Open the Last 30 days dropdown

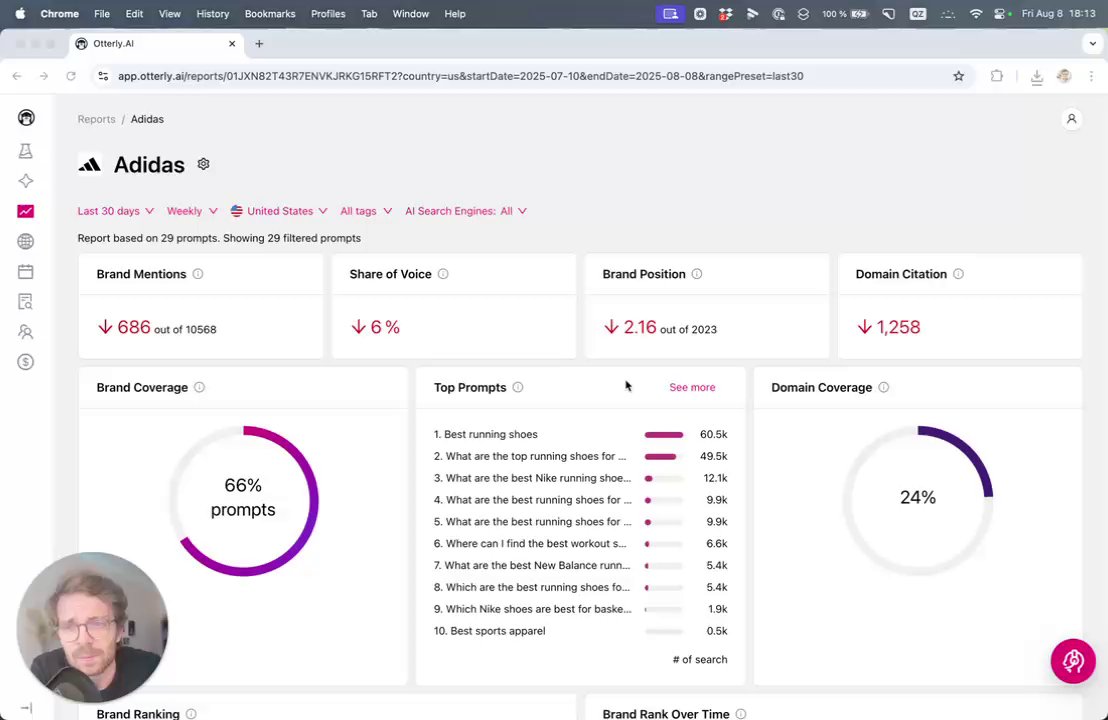[116, 211]
